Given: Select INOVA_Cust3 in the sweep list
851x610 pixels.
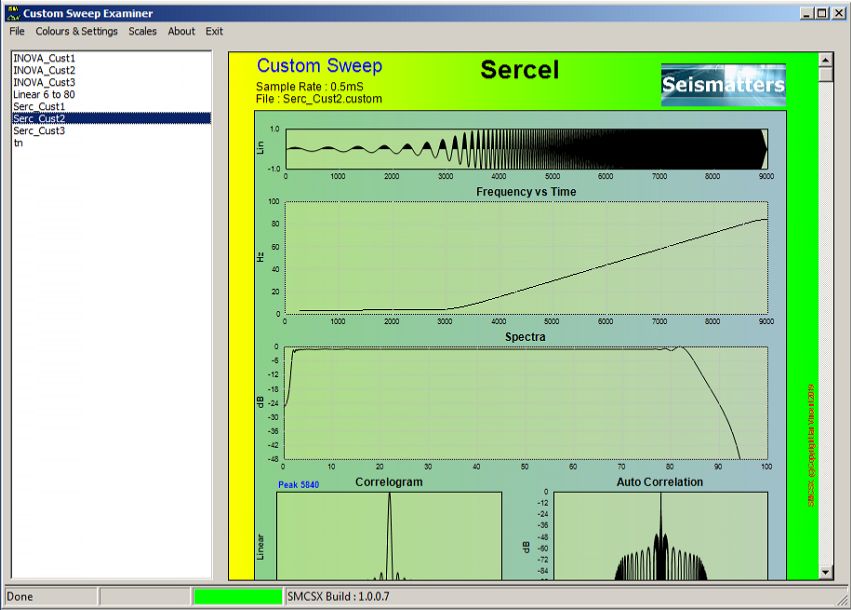Looking at the screenshot, I should coord(111,82).
